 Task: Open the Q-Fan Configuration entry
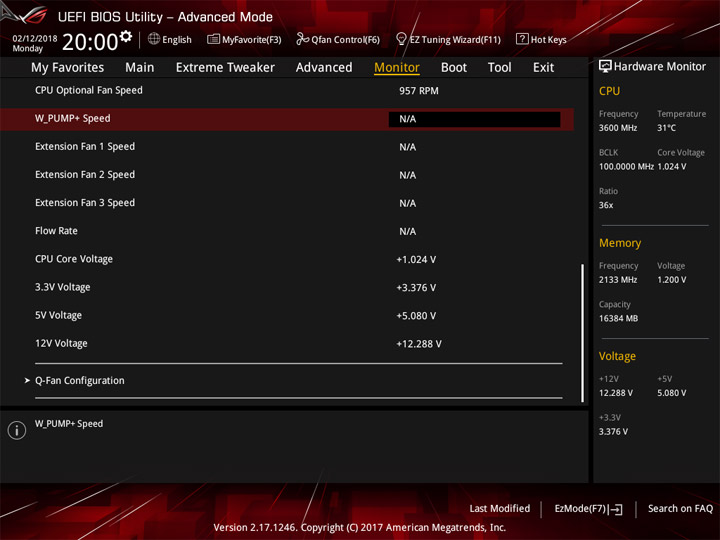(80, 380)
